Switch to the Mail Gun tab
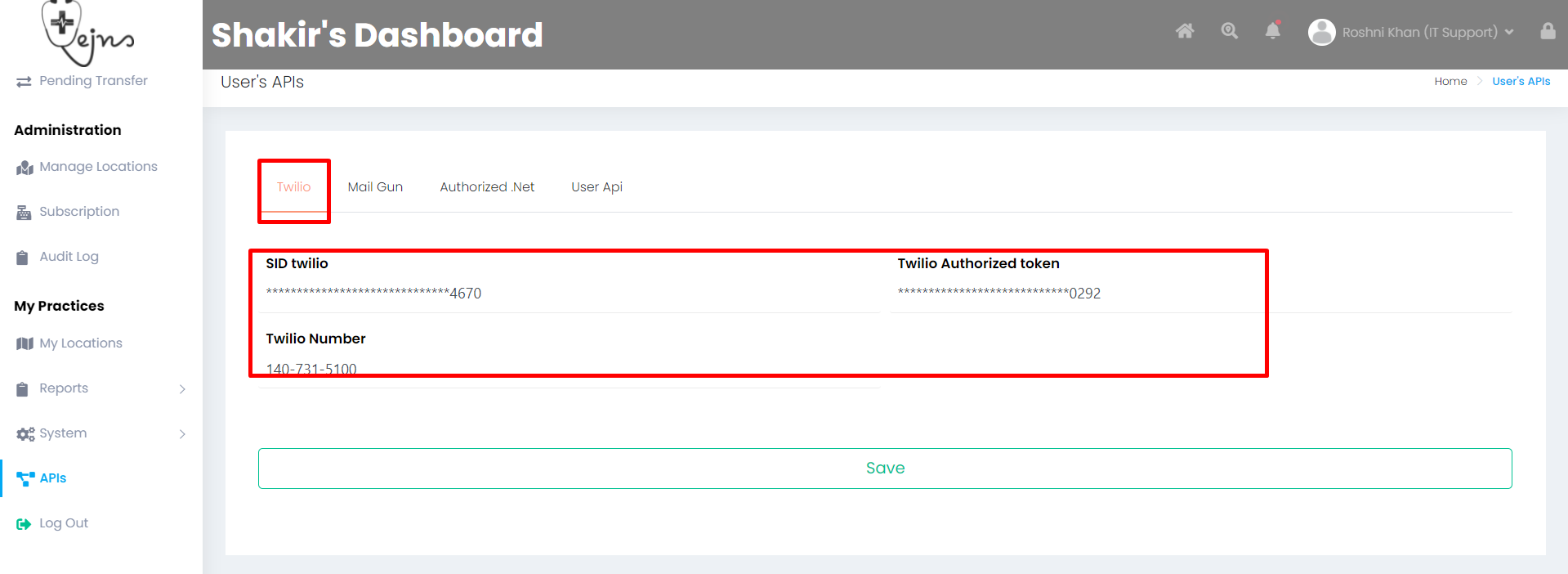 pyautogui.click(x=375, y=187)
